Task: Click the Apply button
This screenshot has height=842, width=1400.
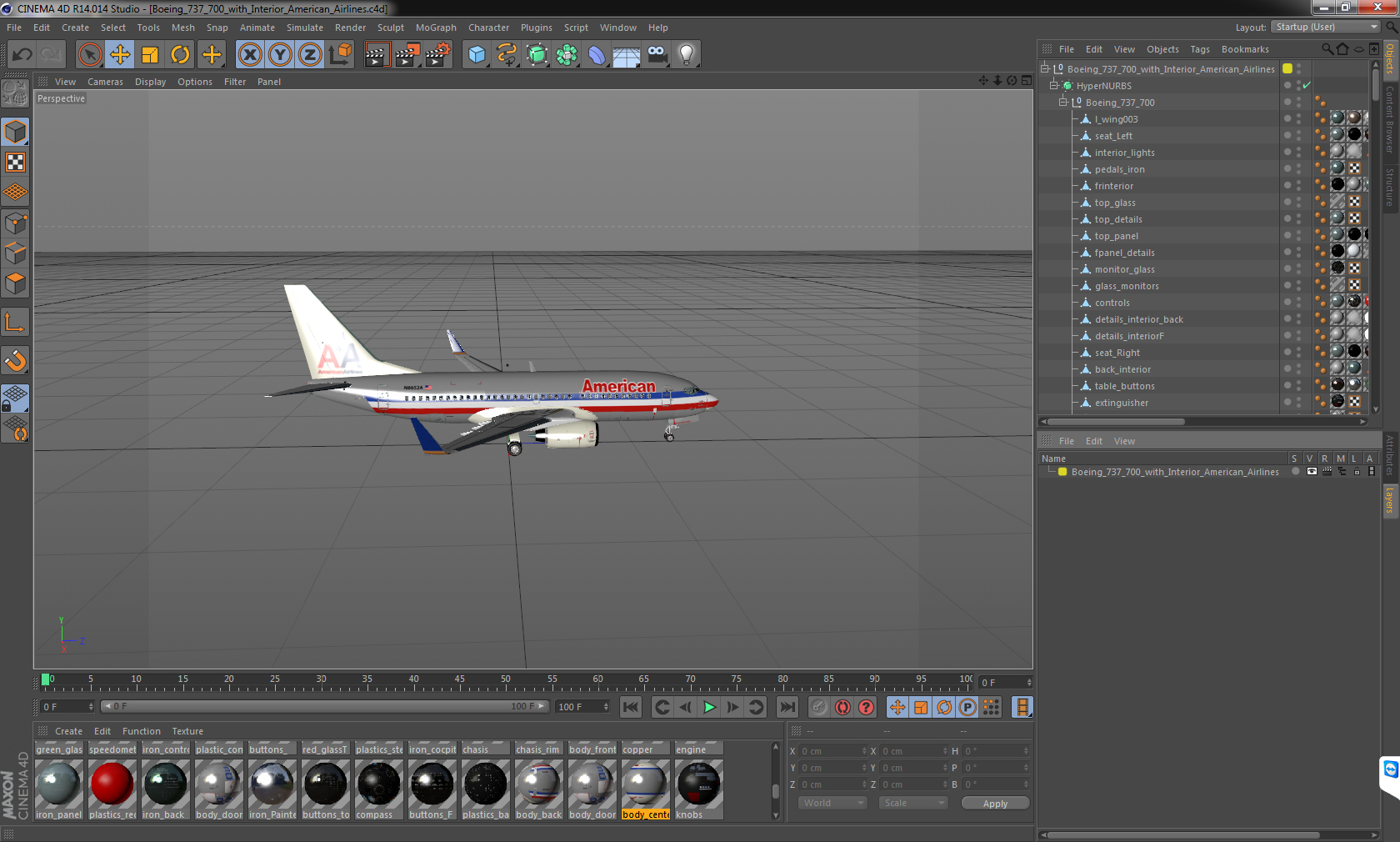Action: pos(995,803)
